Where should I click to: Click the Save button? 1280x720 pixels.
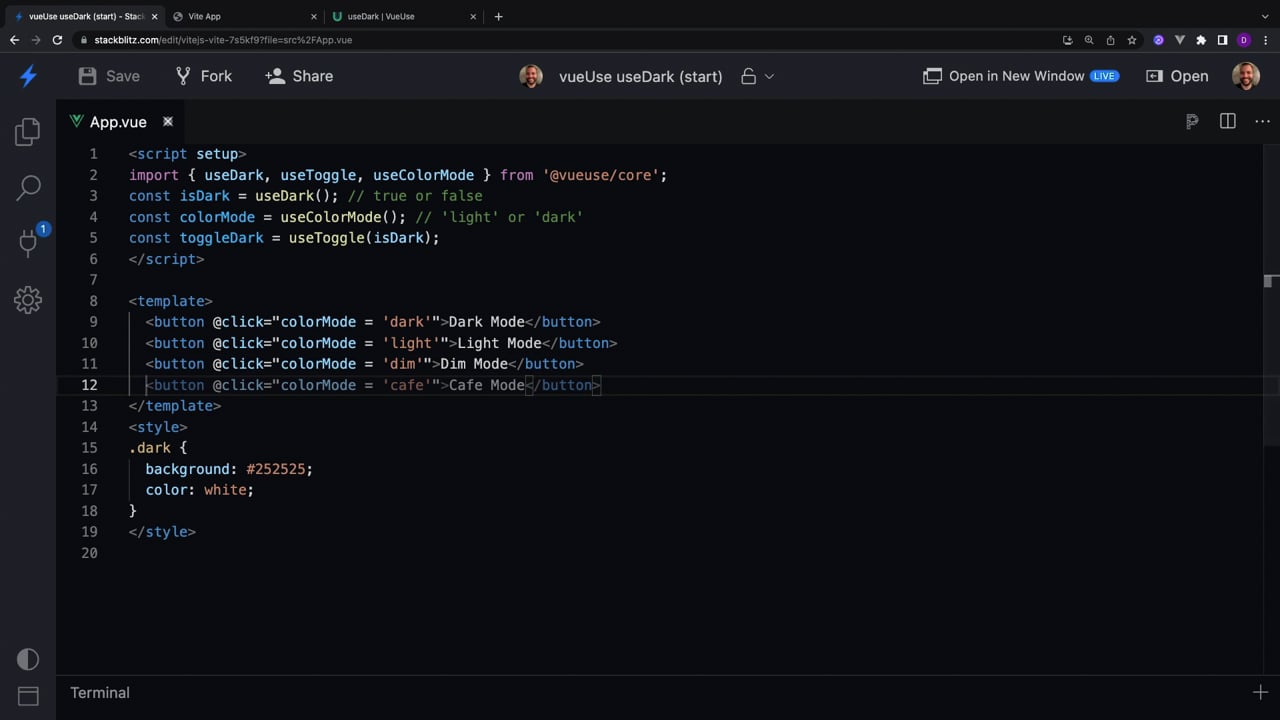pos(109,76)
